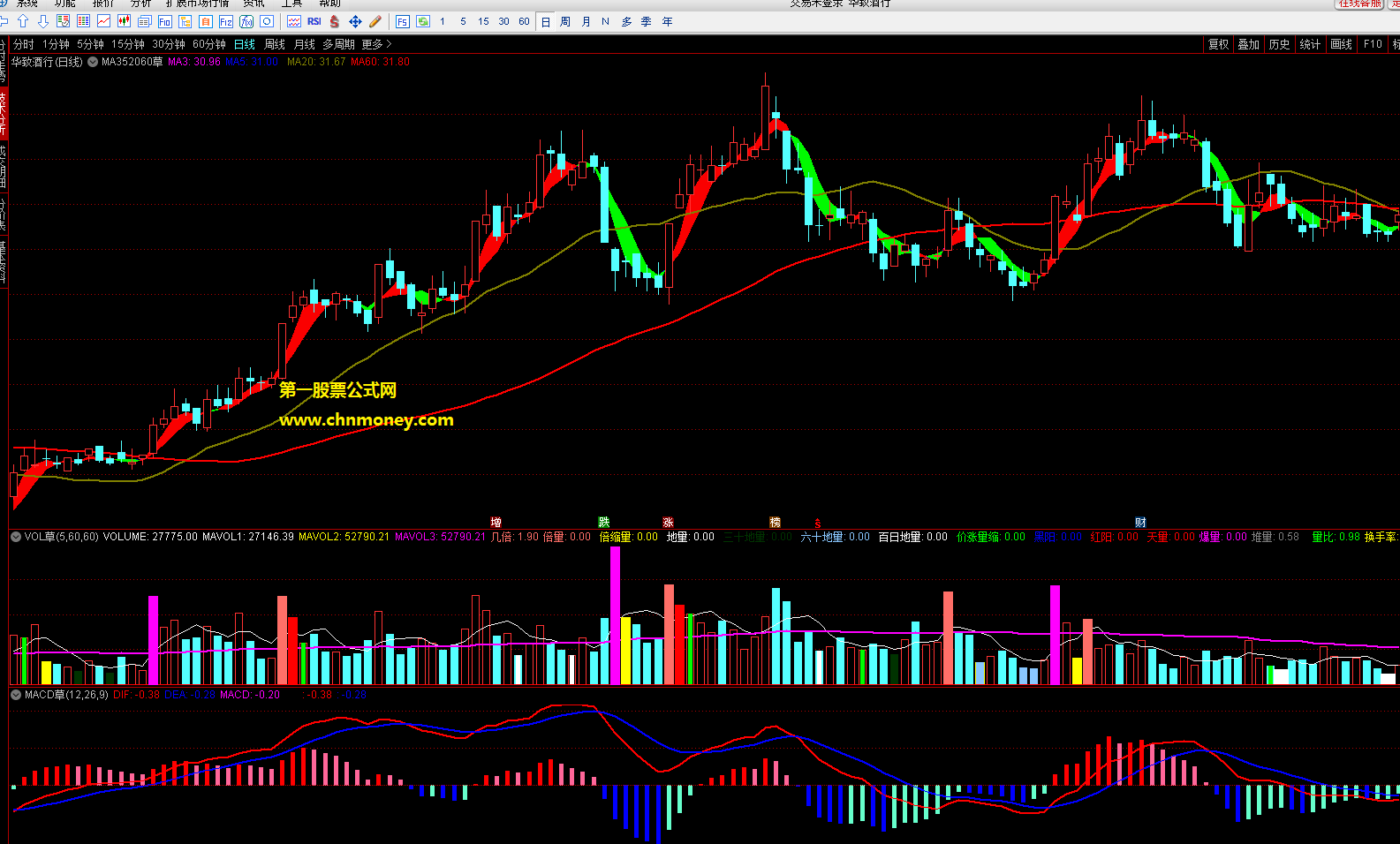Viewport: 1400px width, 844px height.
Task: Click the red dollar sign icon
Action: click(x=335, y=21)
